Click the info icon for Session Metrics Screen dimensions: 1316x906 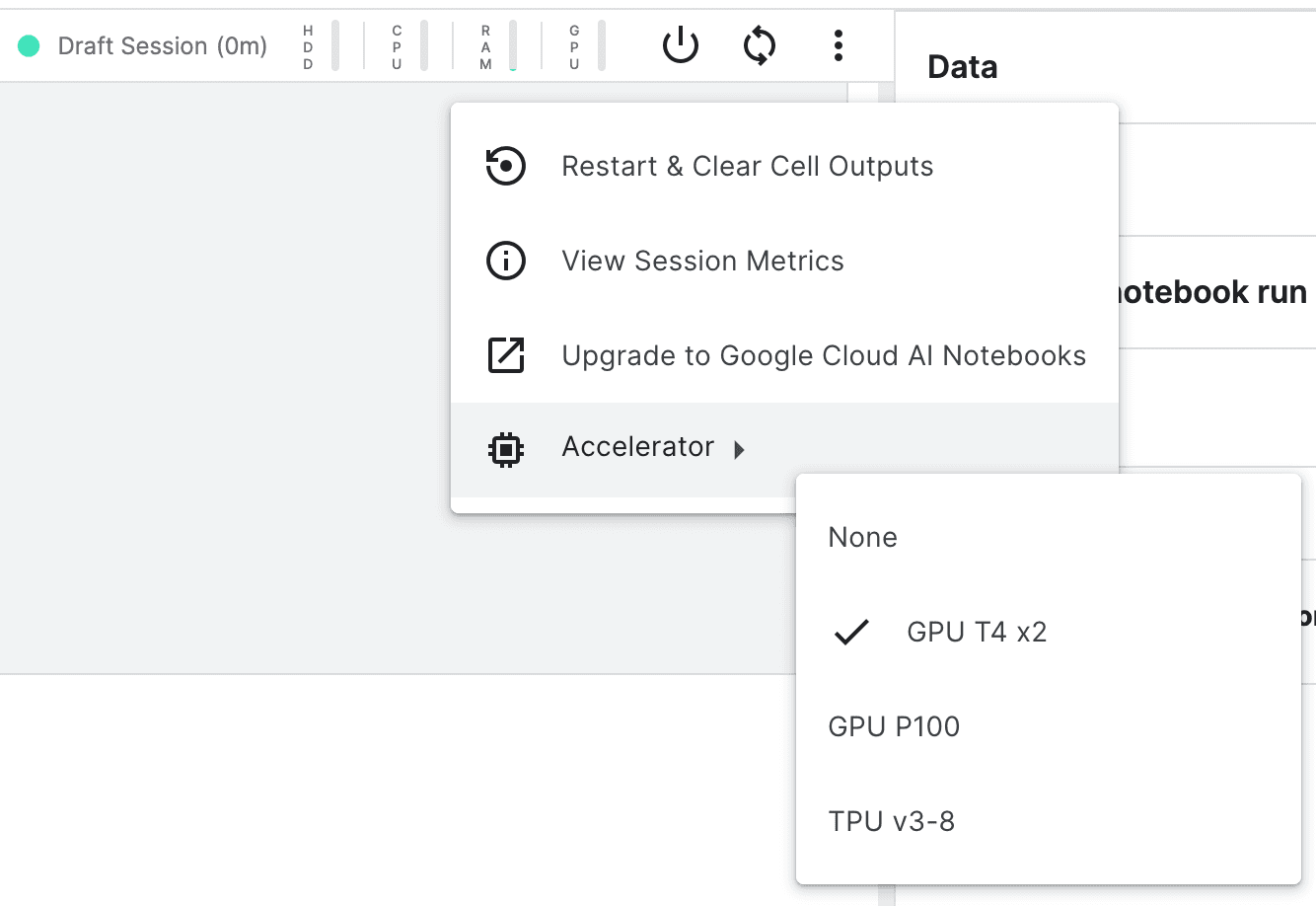(x=506, y=261)
